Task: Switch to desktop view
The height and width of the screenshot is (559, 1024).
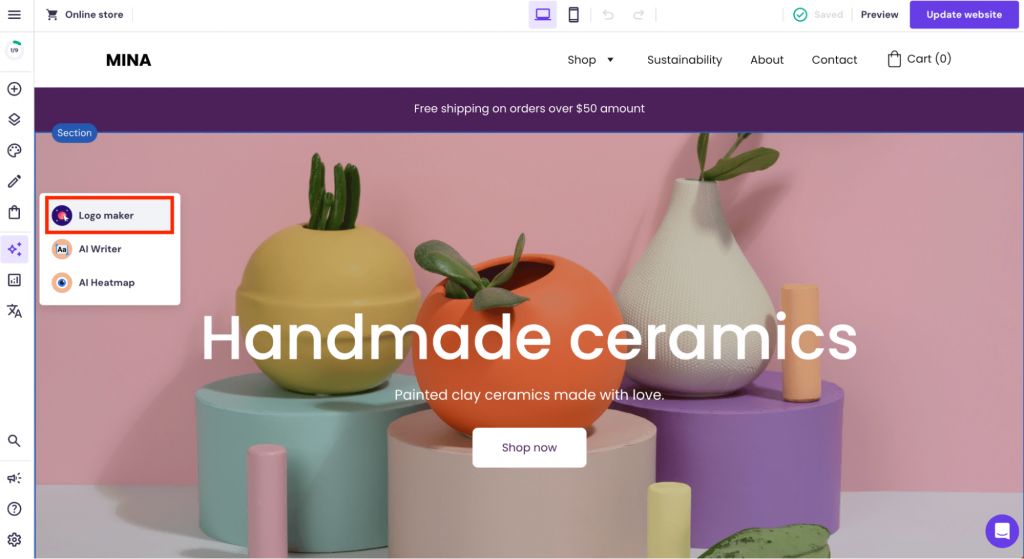Action: point(543,14)
